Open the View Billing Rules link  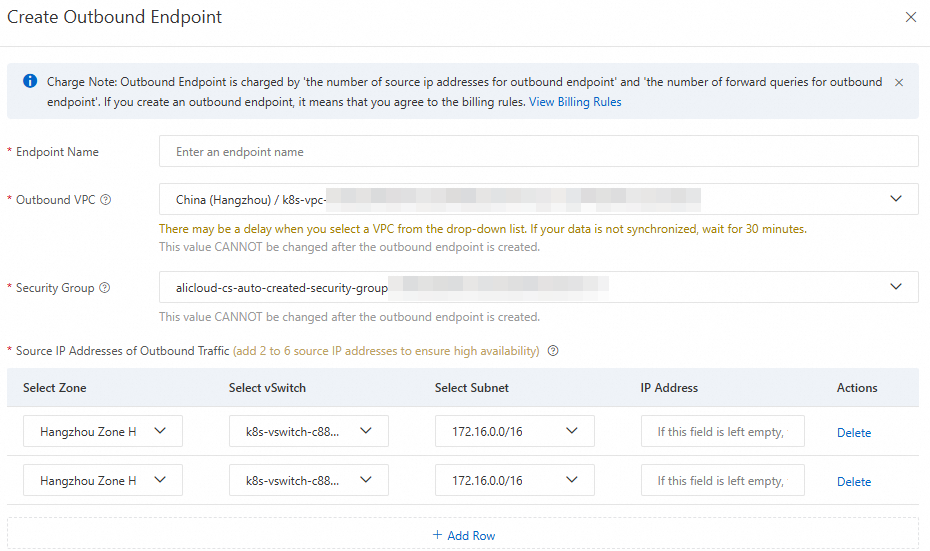[x=575, y=102]
